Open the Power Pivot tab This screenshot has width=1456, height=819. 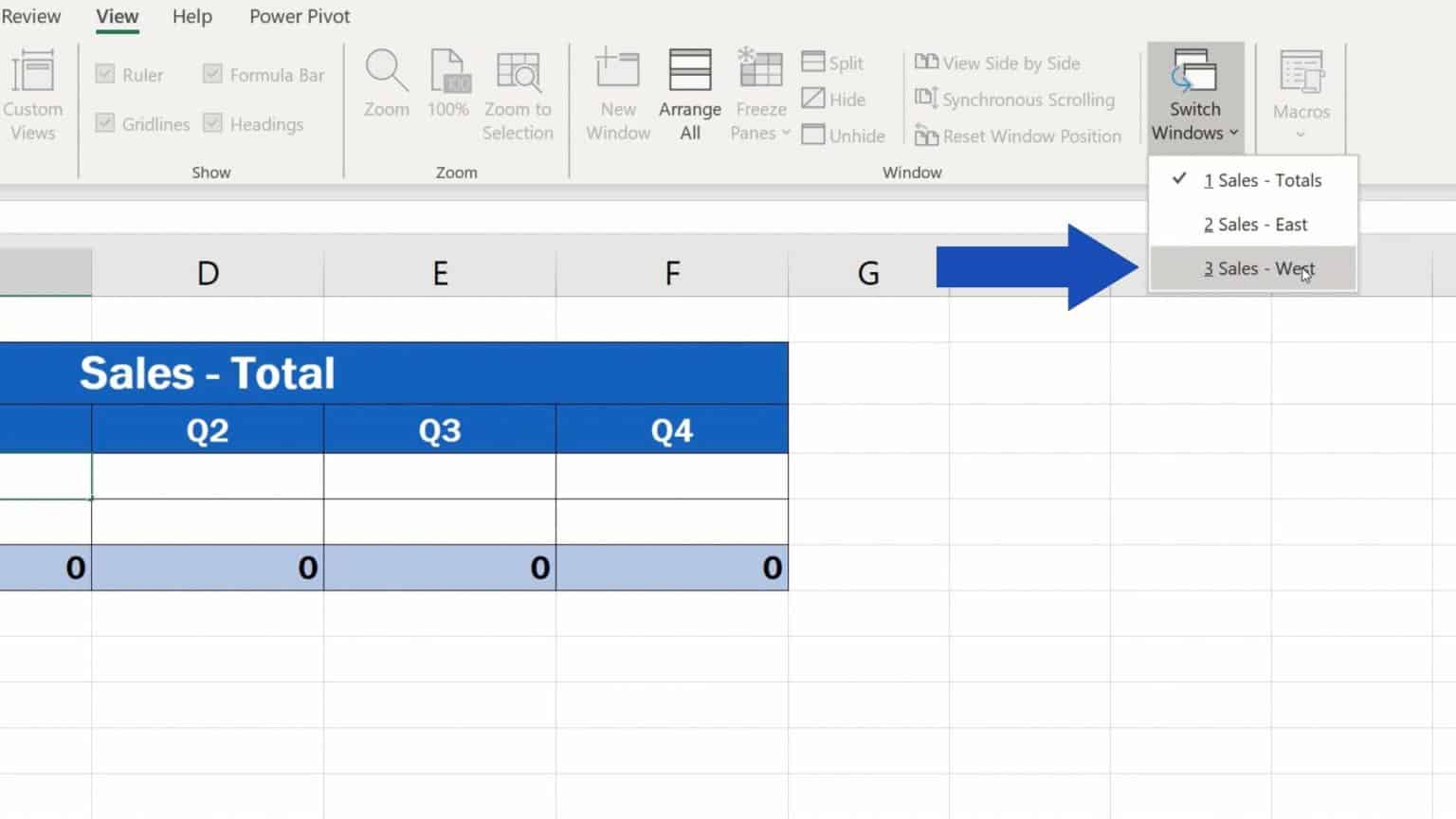299,16
